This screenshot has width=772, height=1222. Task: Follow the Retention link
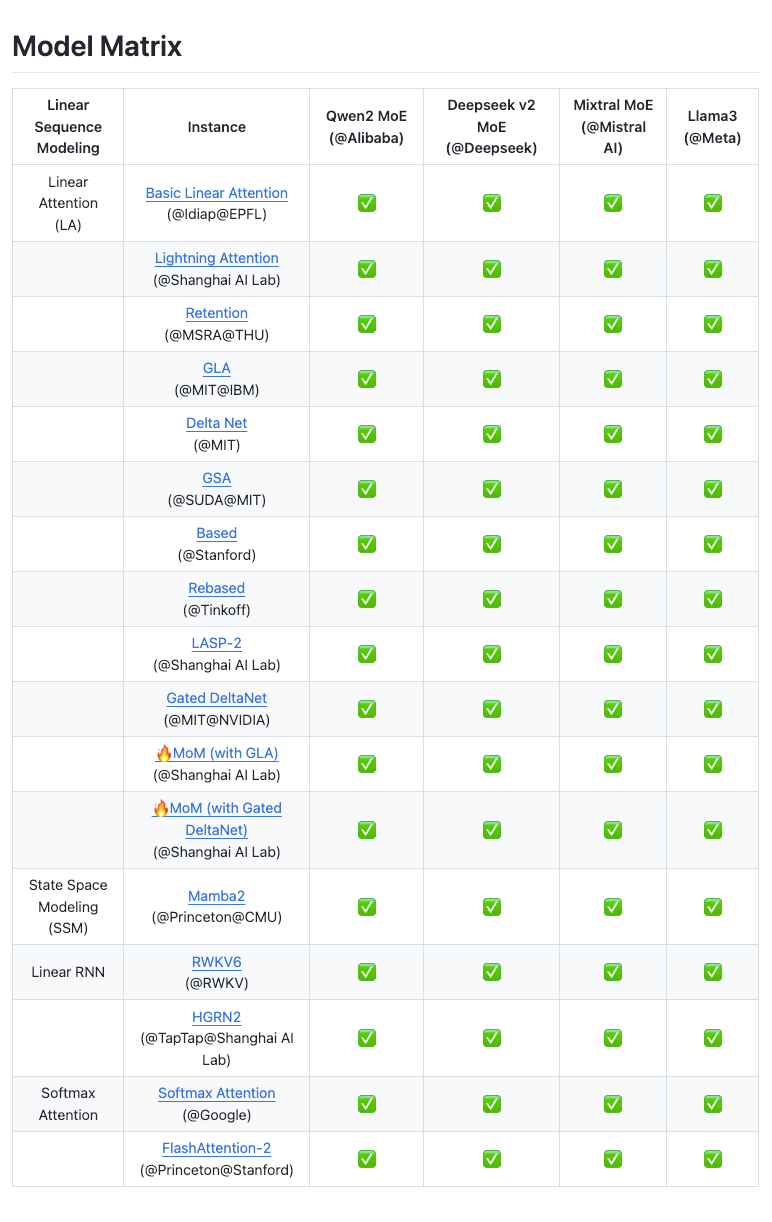[216, 313]
